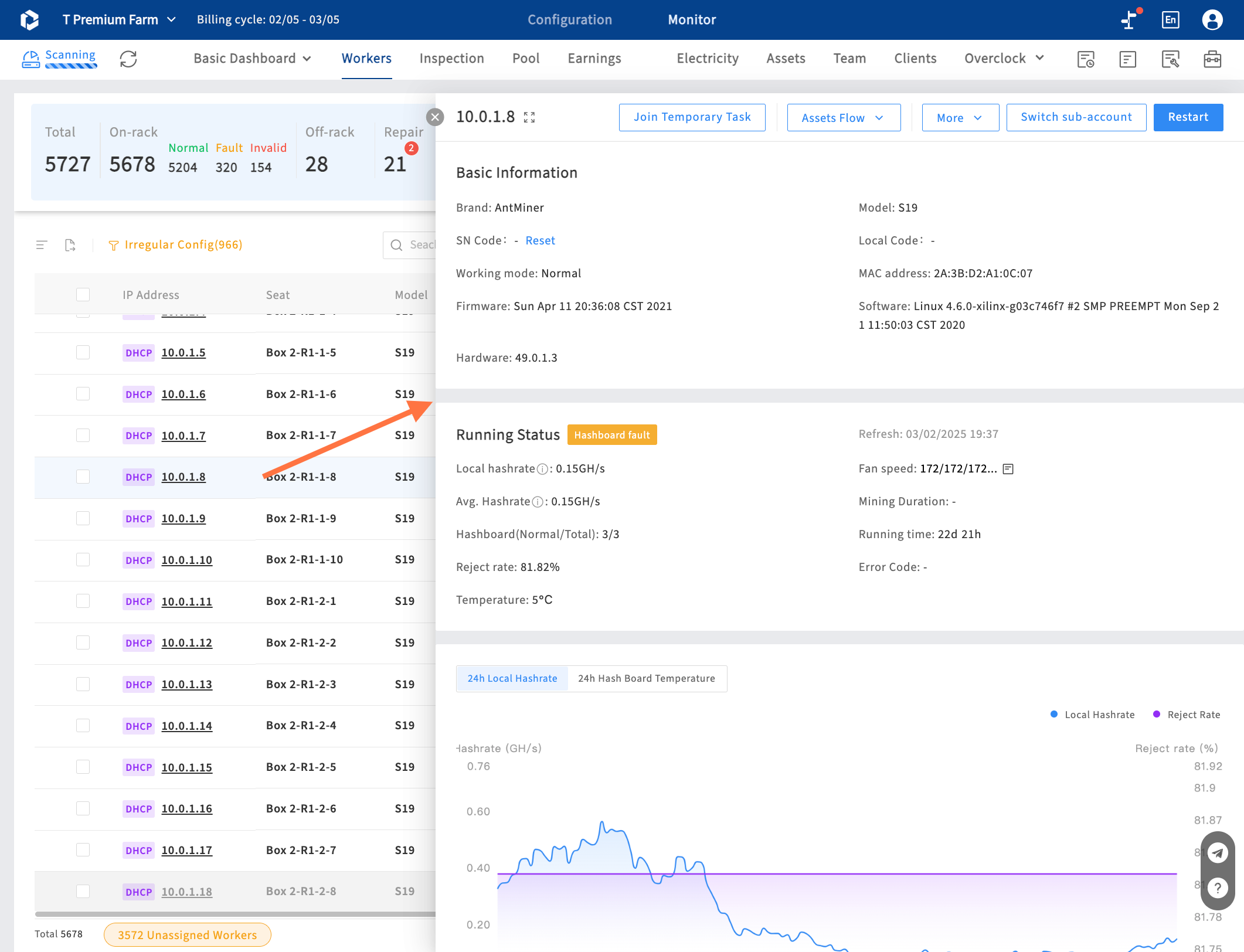Screen dimensions: 1244x952
Task: Open the scheduled tasks document-clock icon
Action: pos(1086,59)
